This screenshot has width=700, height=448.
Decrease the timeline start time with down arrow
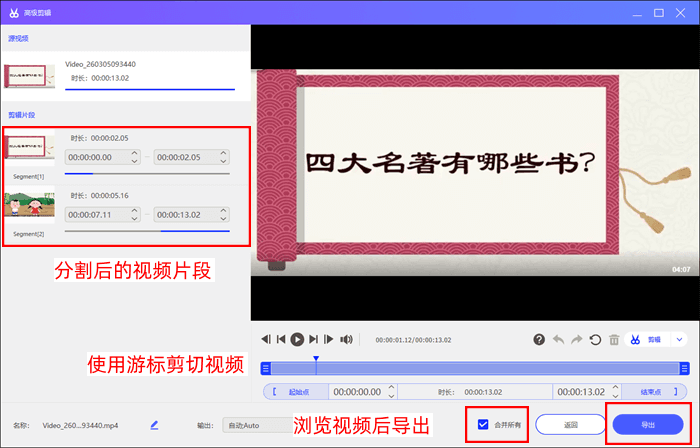point(392,396)
